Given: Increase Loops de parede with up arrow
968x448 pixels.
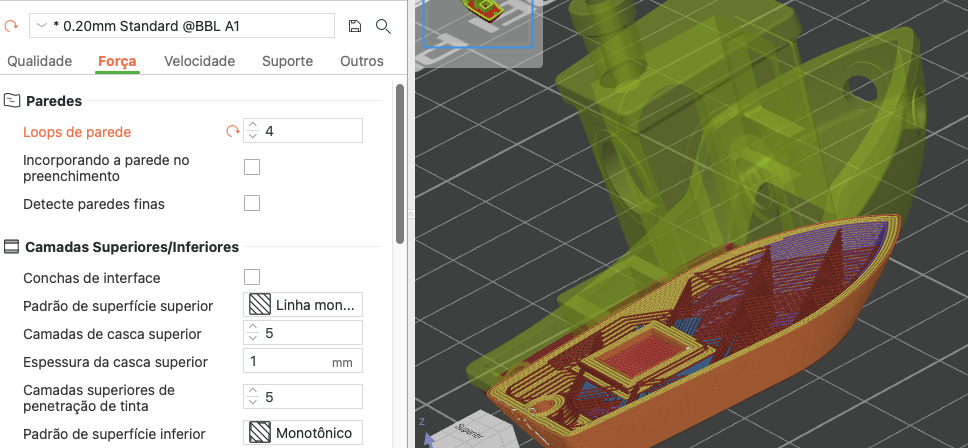Looking at the screenshot, I should [252, 126].
